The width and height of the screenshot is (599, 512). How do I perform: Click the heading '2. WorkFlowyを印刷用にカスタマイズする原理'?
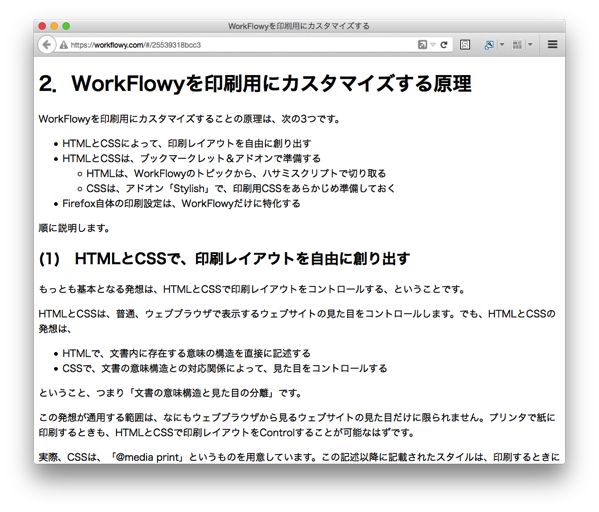[255, 83]
